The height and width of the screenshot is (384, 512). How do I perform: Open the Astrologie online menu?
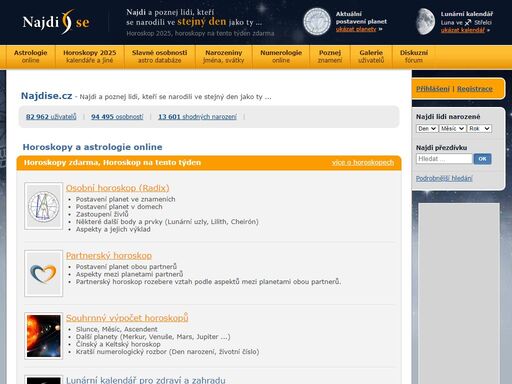pos(30,56)
